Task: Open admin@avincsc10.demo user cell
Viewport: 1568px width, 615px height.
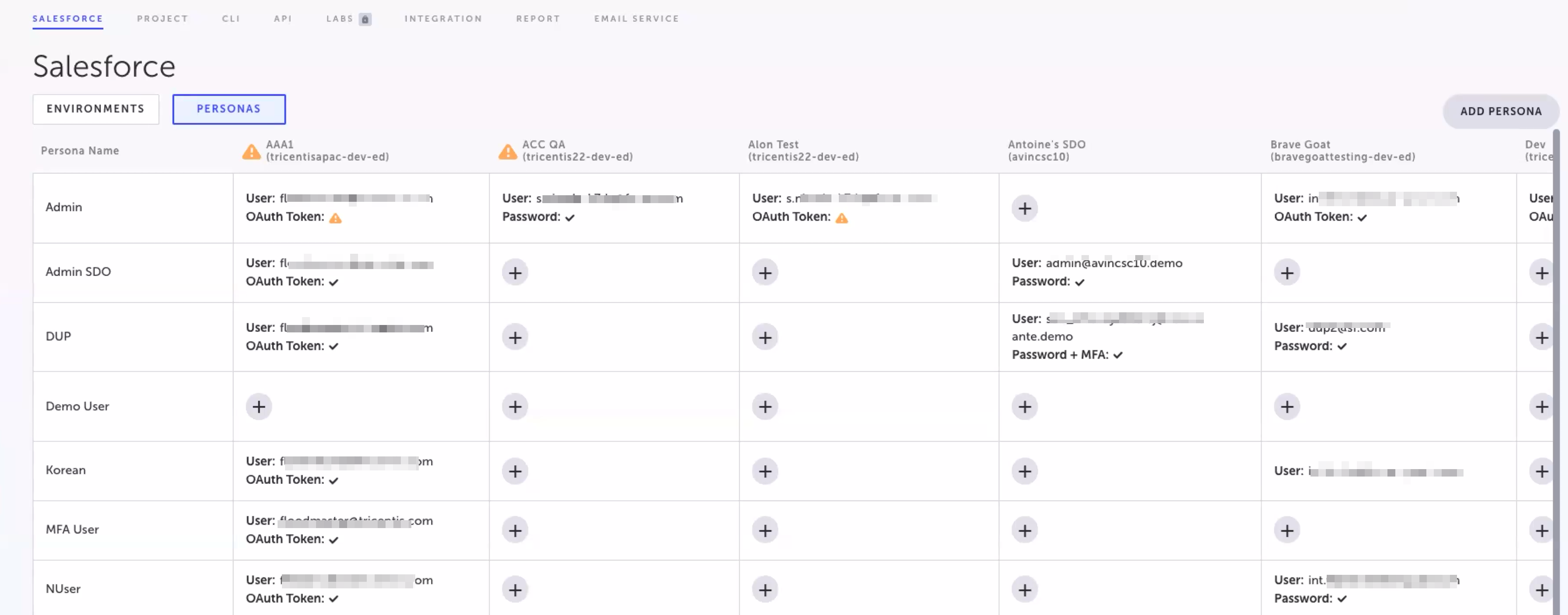Action: pyautogui.click(x=1113, y=263)
